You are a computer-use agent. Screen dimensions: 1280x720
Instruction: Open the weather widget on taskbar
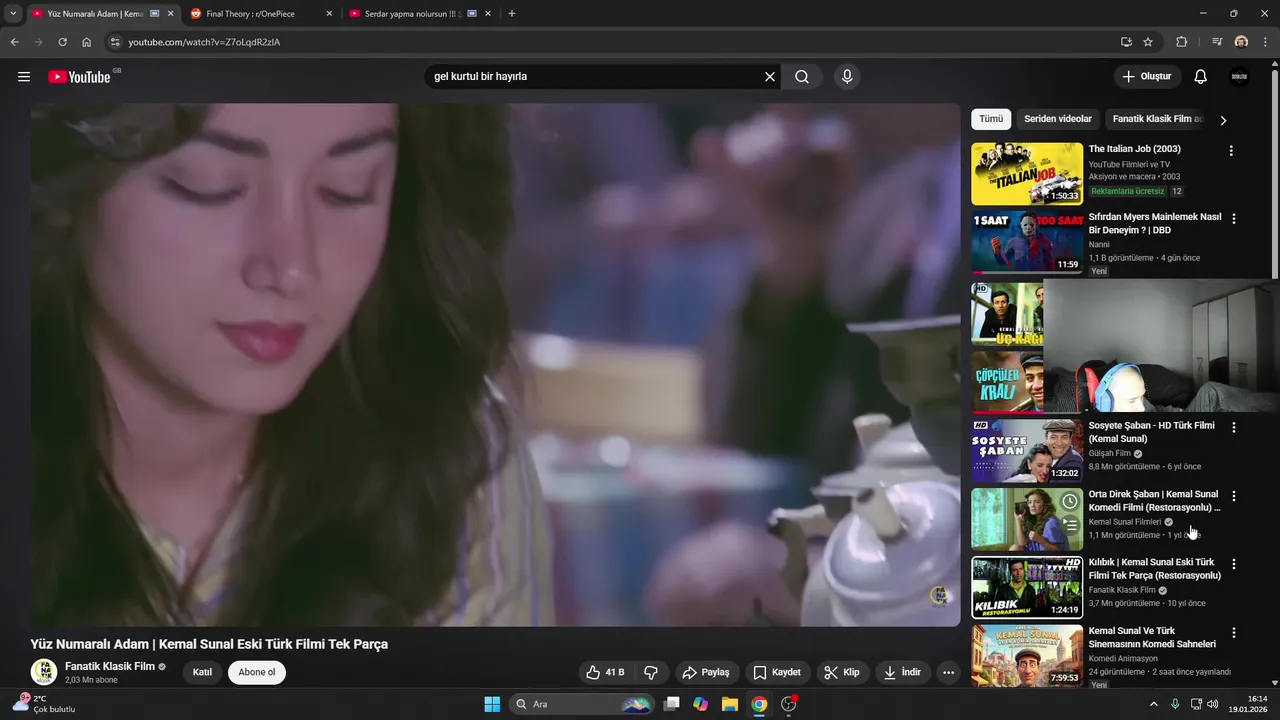pos(43,704)
